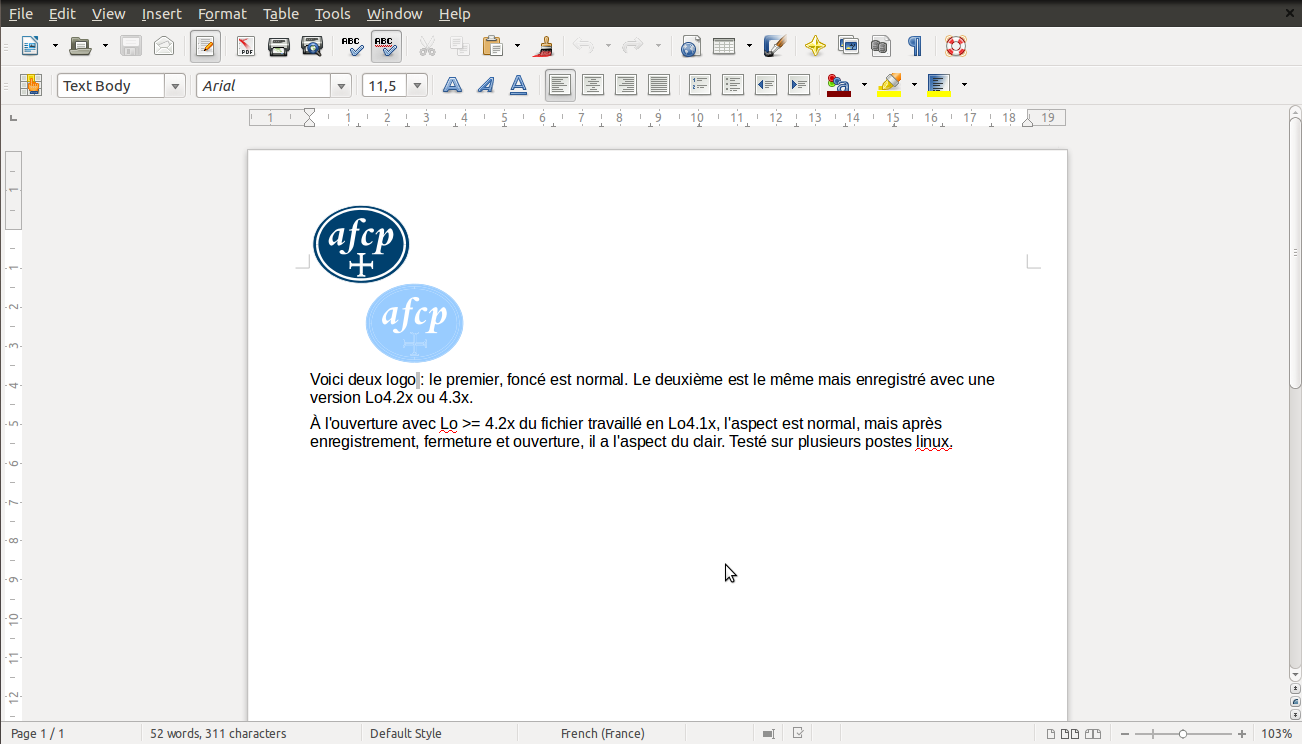Click French (France) language in status bar
This screenshot has width=1302, height=744.
tap(602, 734)
